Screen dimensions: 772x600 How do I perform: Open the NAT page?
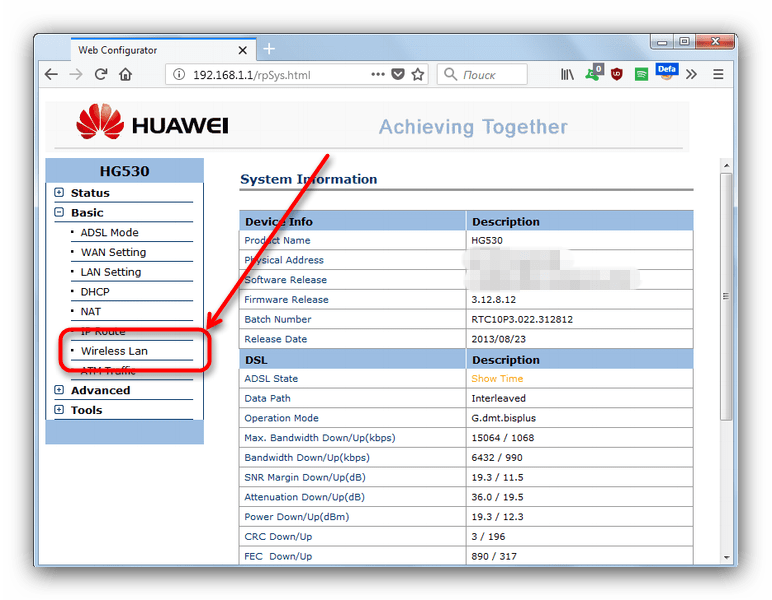91,312
